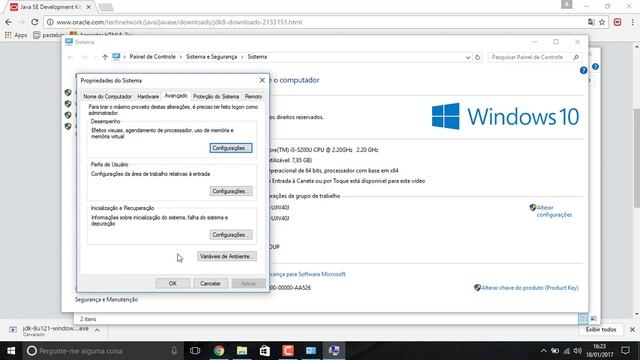Open Variáveis de Ambiente dialog

point(227,256)
